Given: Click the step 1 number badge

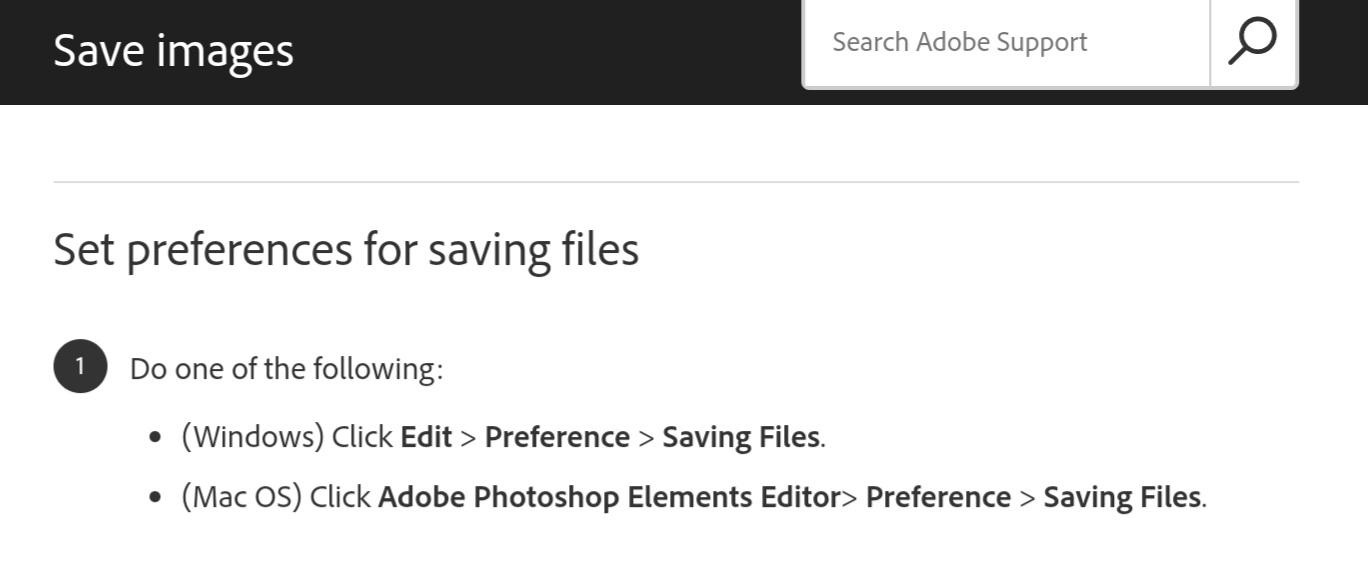Looking at the screenshot, I should tap(80, 367).
